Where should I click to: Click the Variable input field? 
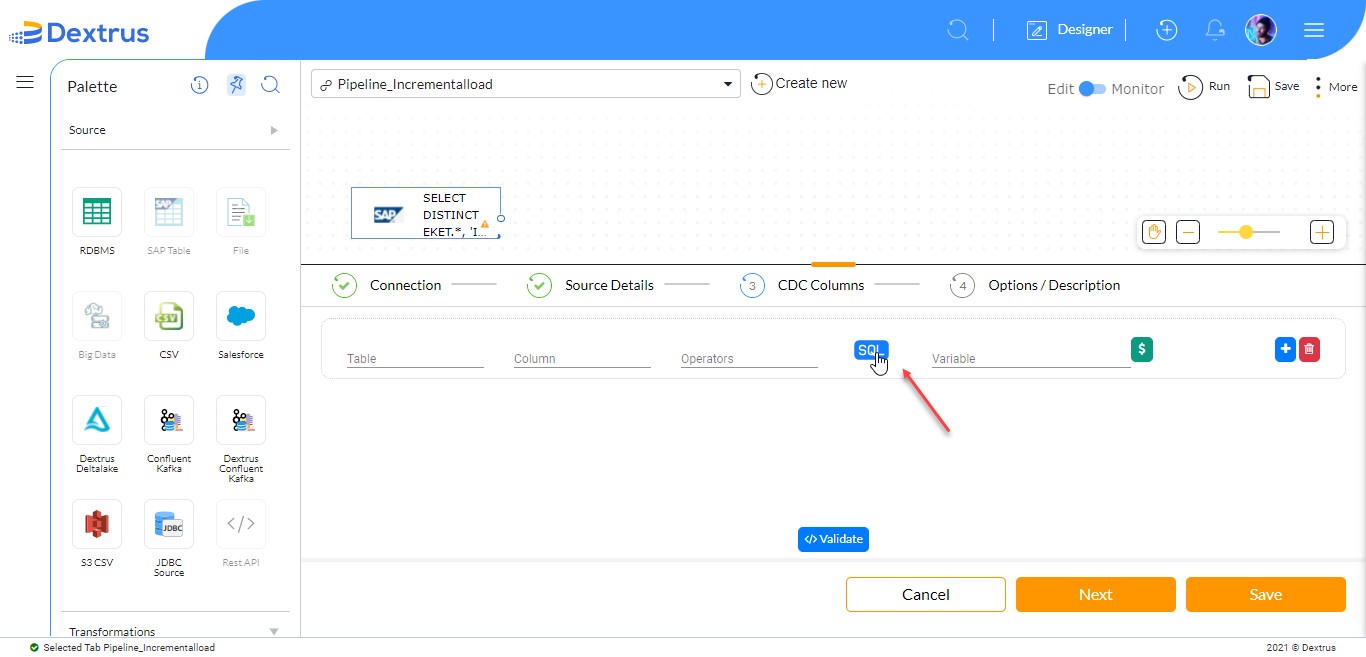(1031, 358)
